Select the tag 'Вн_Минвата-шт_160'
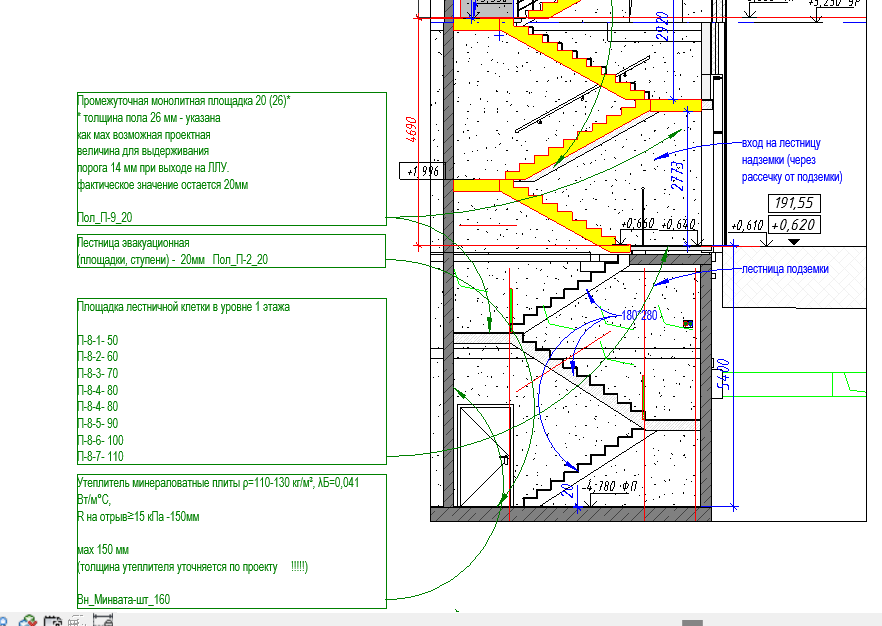The width and height of the screenshot is (882, 626). pyautogui.click(x=124, y=600)
